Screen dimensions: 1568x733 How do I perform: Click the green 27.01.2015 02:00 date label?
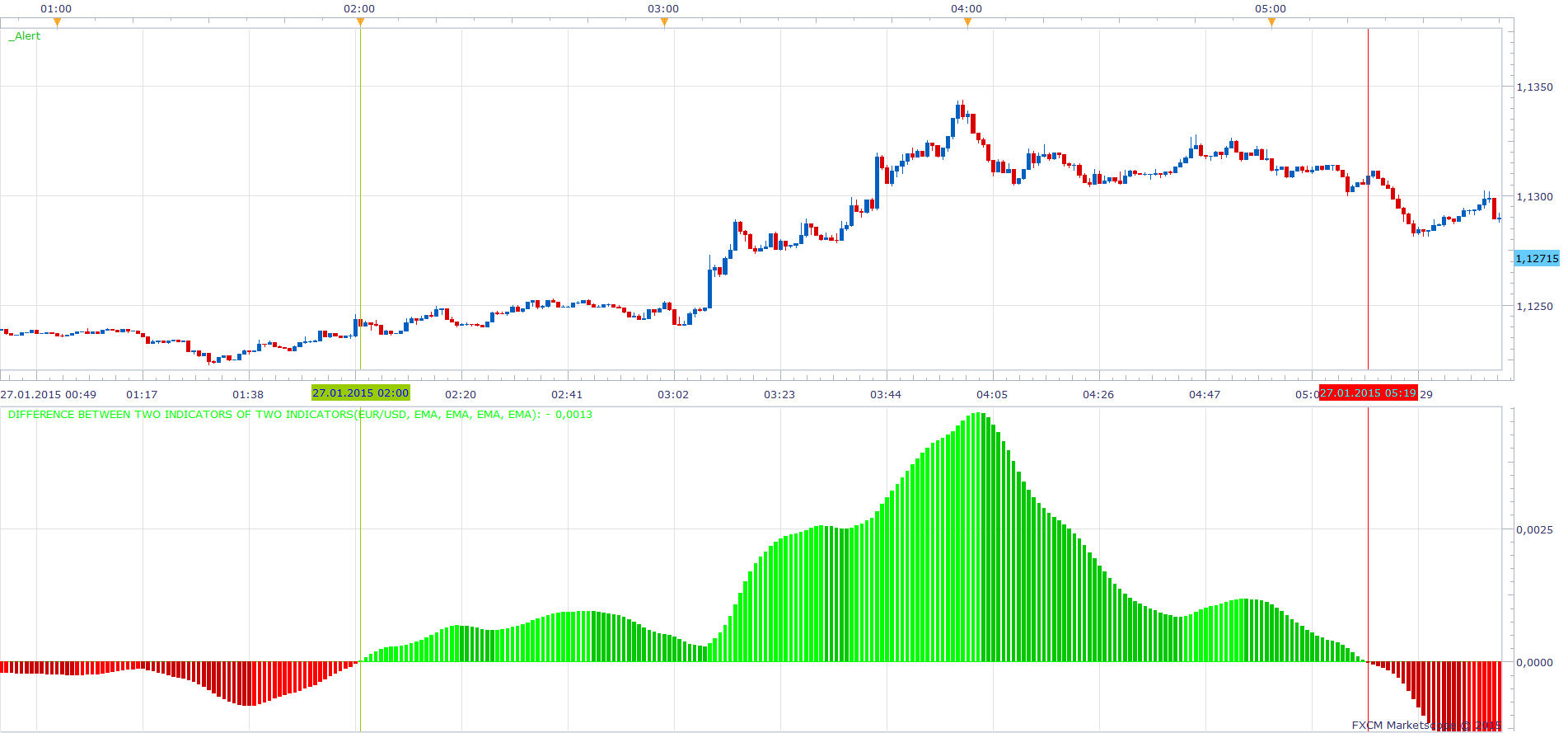tap(360, 393)
